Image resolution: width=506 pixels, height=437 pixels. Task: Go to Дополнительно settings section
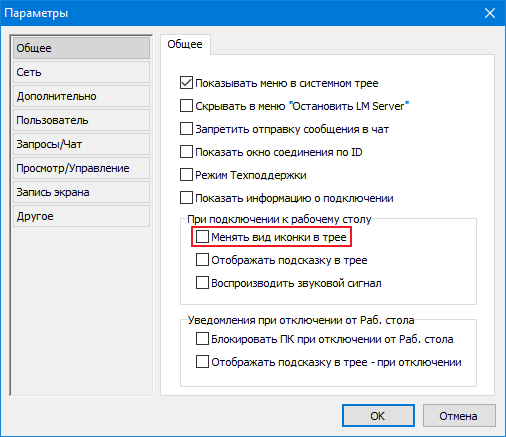tap(81, 96)
